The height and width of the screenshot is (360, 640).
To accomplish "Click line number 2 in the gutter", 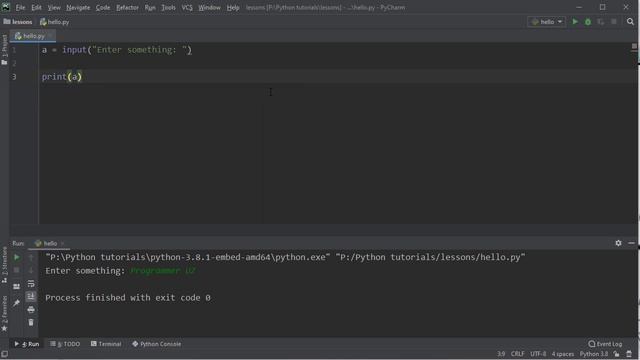I will [14, 63].
